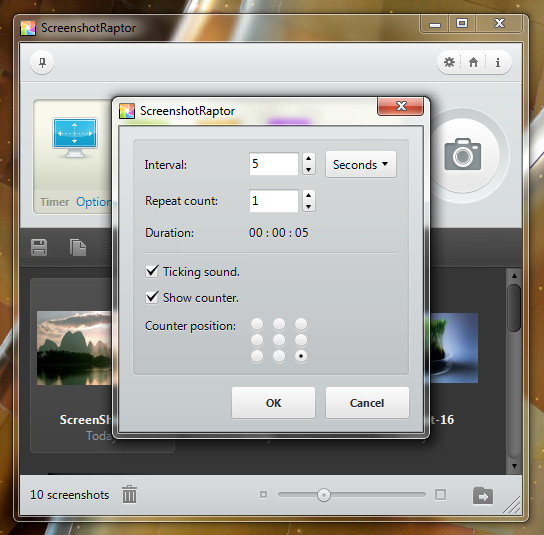Open the export folder arrow icon
This screenshot has width=544, height=535.
[483, 496]
